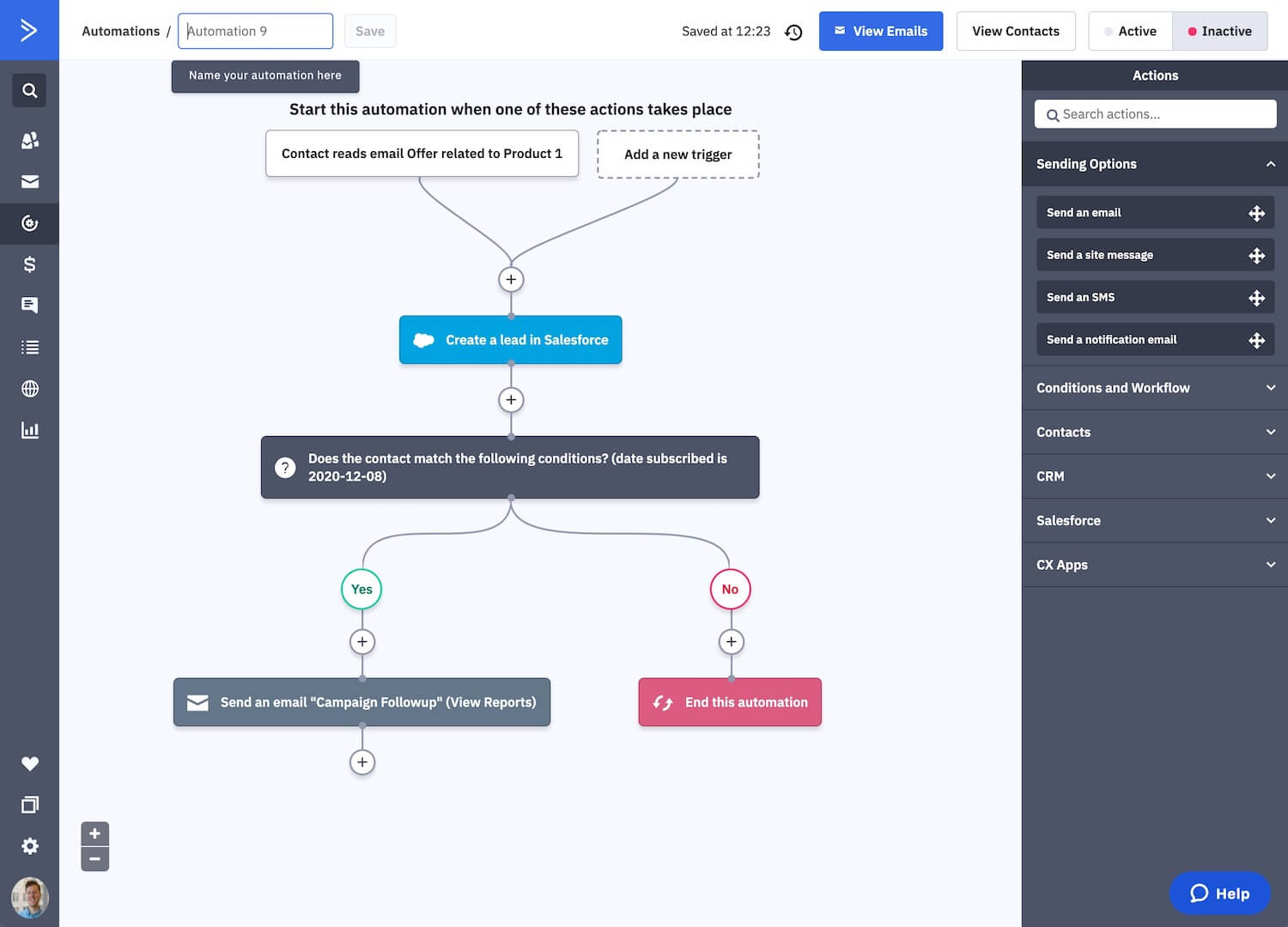The height and width of the screenshot is (927, 1288).
Task: Click the plus node below Campaign Followup email
Action: [x=362, y=761]
